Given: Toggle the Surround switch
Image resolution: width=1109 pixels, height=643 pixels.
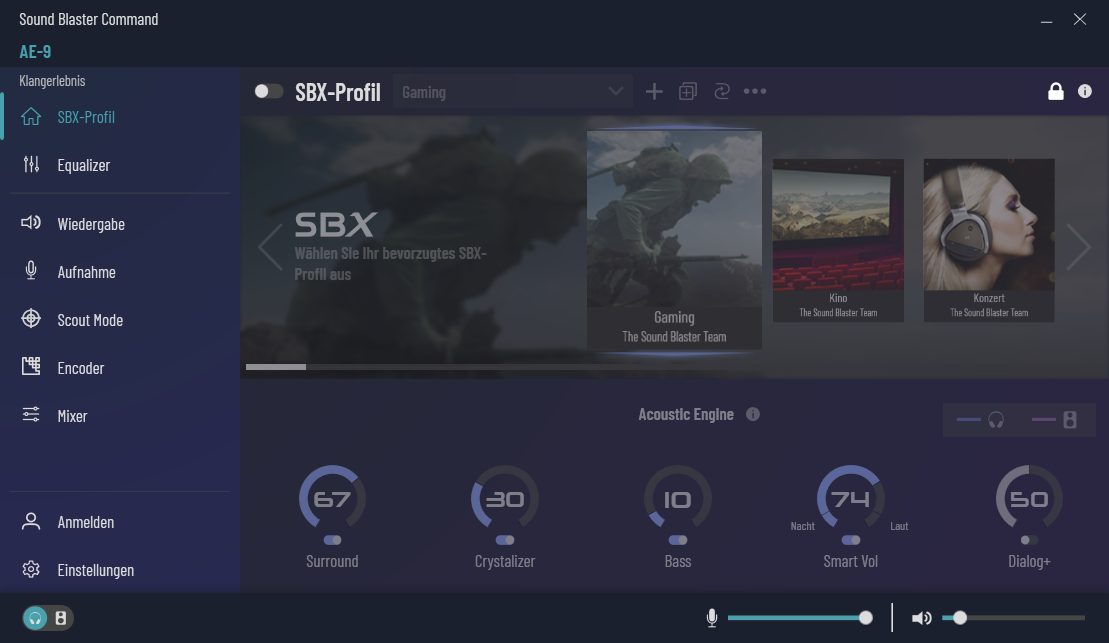Looking at the screenshot, I should [332, 540].
